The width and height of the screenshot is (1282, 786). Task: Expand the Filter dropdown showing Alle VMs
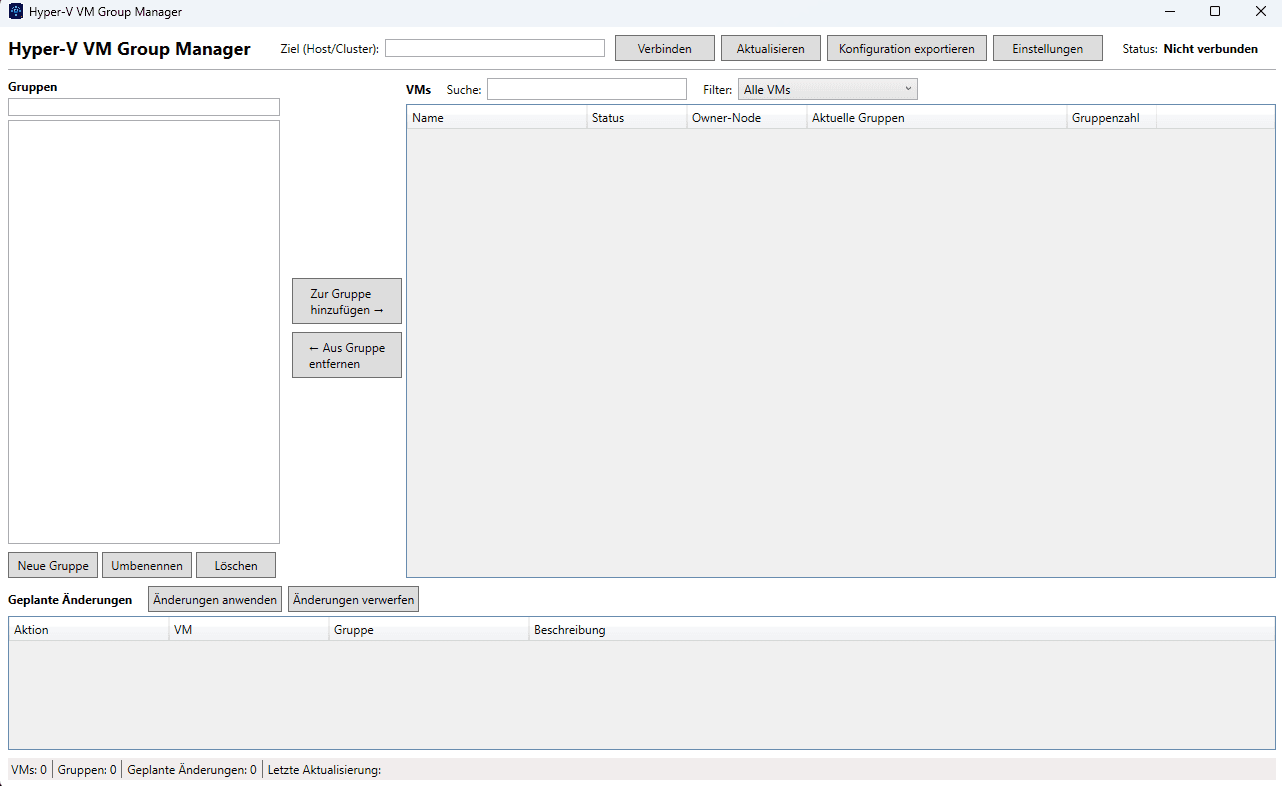pos(828,89)
